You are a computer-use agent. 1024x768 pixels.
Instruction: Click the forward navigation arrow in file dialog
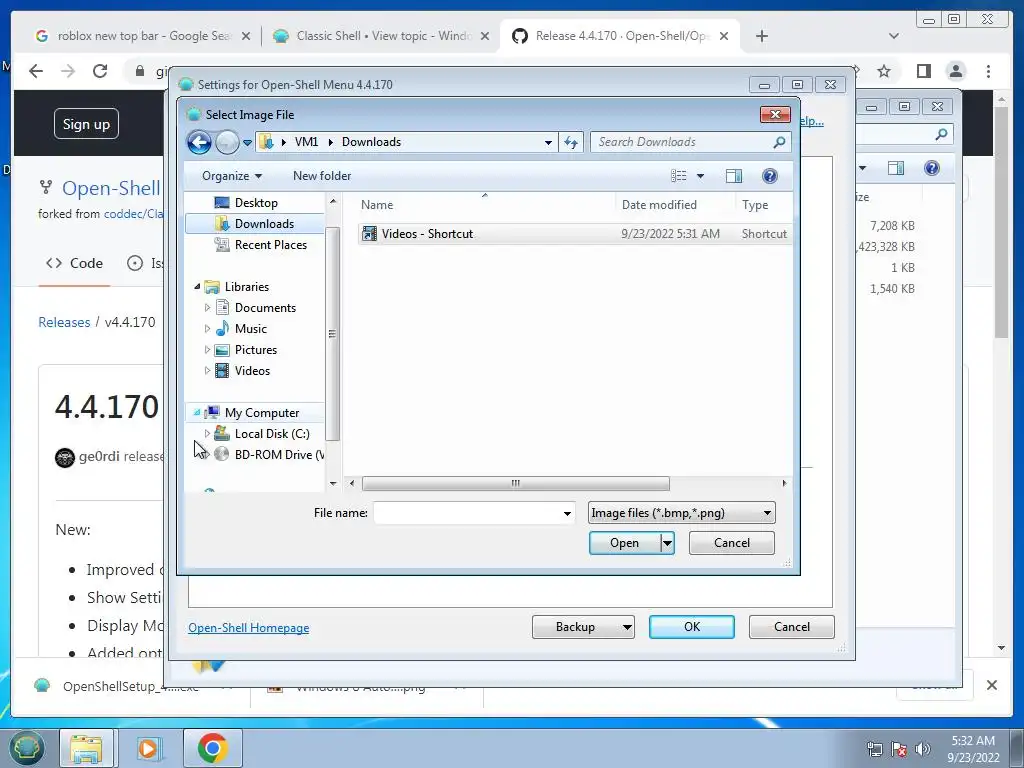pos(227,142)
